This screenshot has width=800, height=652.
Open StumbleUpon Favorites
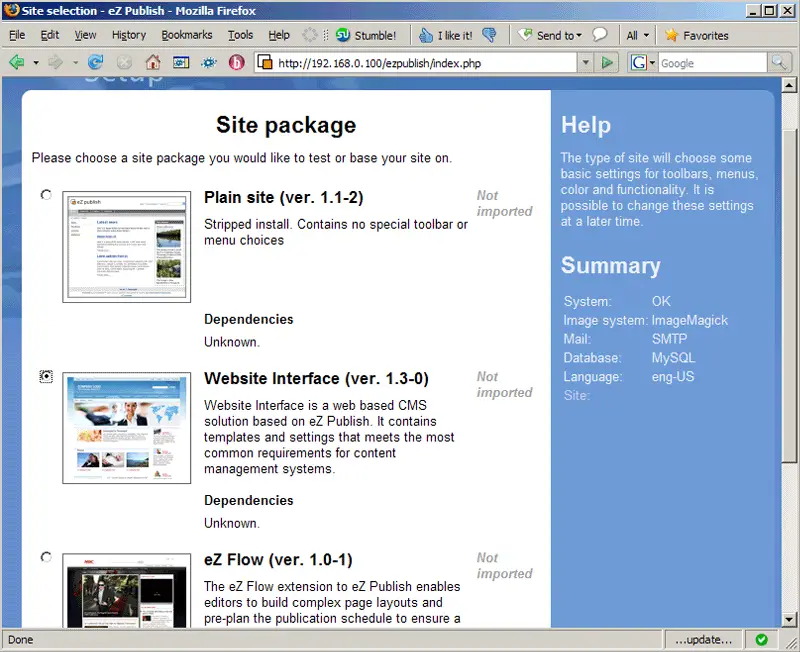696,35
